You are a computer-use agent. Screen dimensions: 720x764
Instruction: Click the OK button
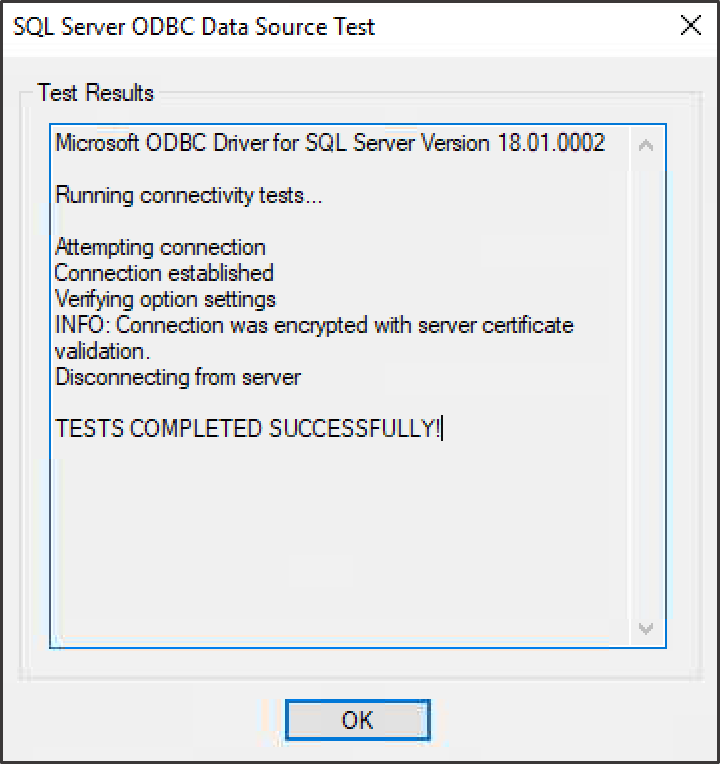358,719
